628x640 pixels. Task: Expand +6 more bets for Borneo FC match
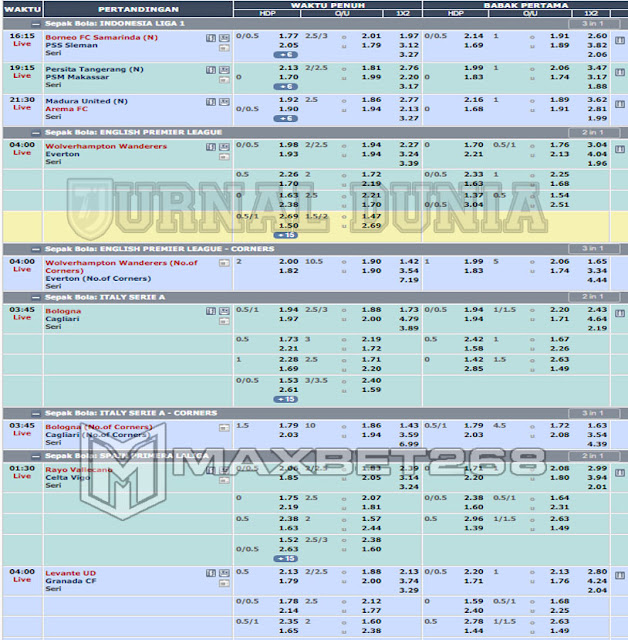[x=286, y=55]
